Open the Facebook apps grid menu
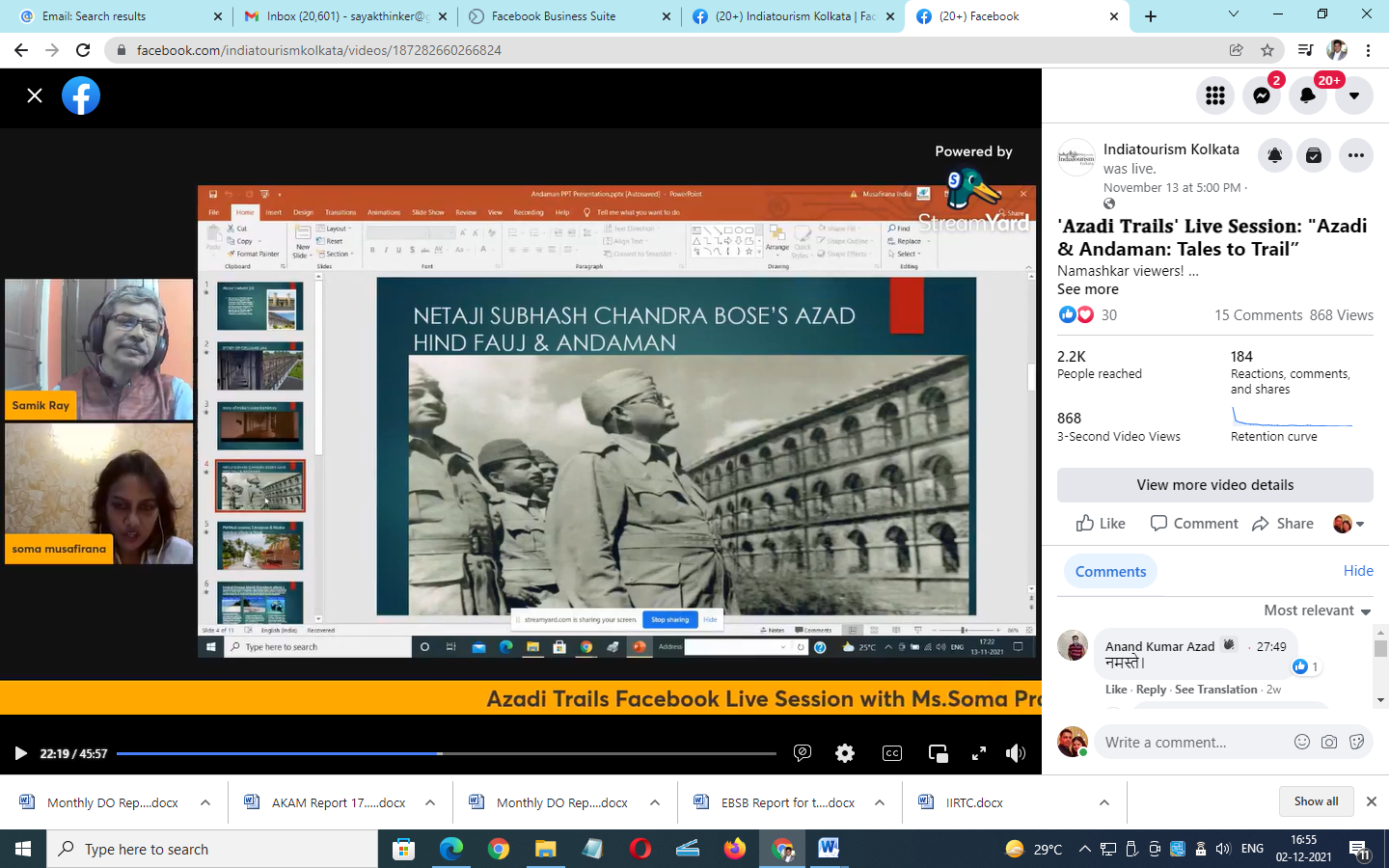Viewport: 1389px width, 868px height. pyautogui.click(x=1214, y=95)
